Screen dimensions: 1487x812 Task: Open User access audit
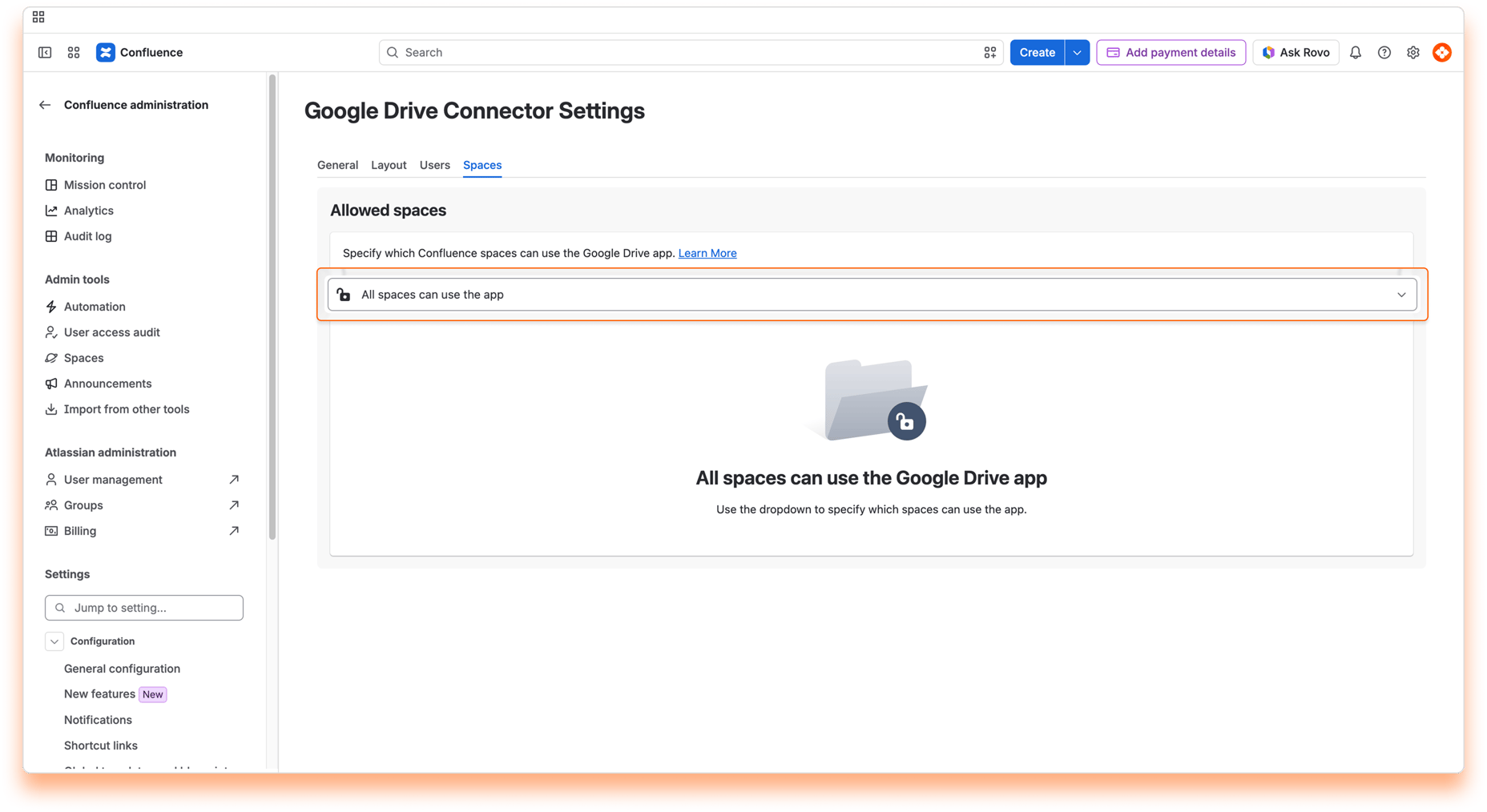tap(111, 332)
